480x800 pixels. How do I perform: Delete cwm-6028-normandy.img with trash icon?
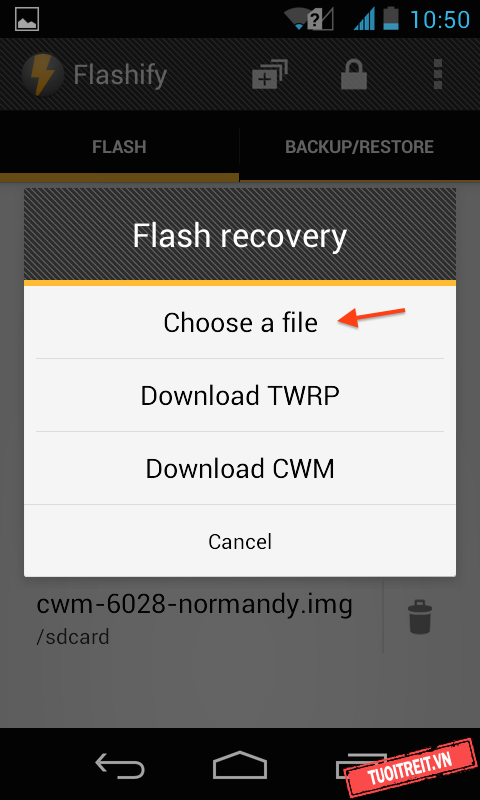[420, 617]
